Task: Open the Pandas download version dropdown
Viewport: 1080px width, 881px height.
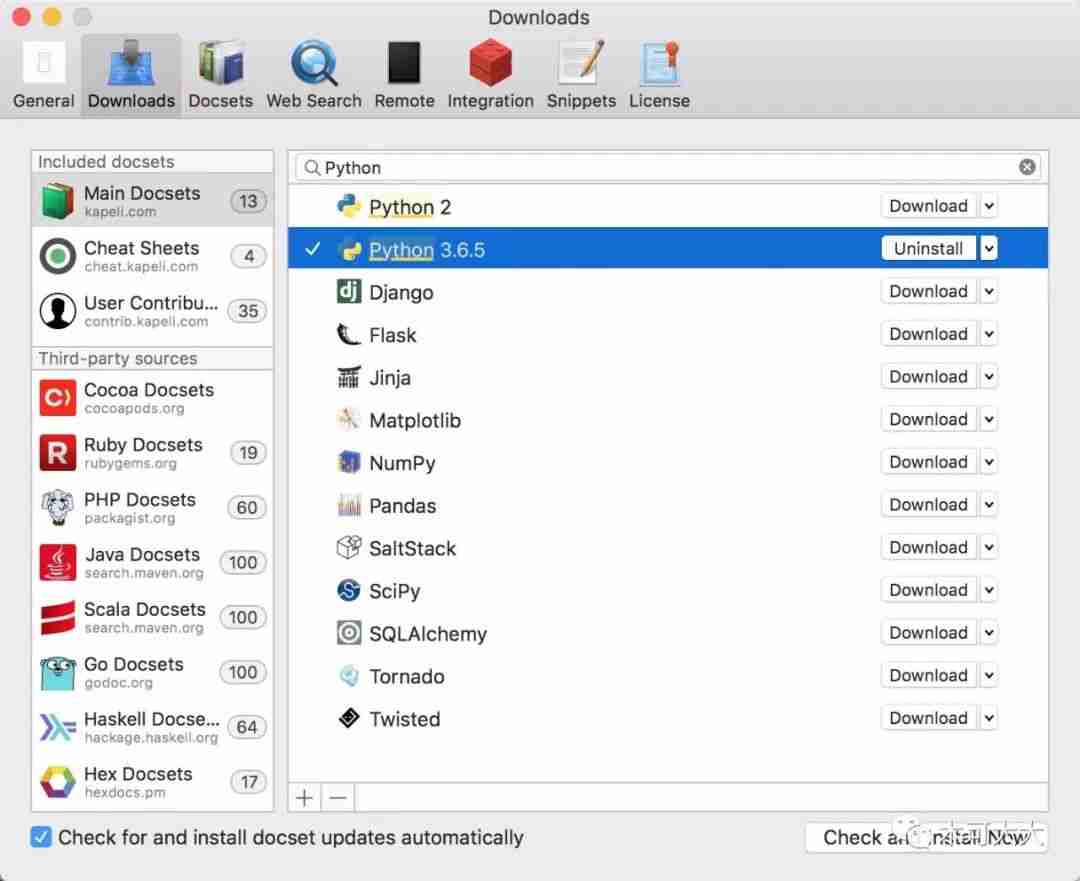Action: pyautogui.click(x=988, y=505)
